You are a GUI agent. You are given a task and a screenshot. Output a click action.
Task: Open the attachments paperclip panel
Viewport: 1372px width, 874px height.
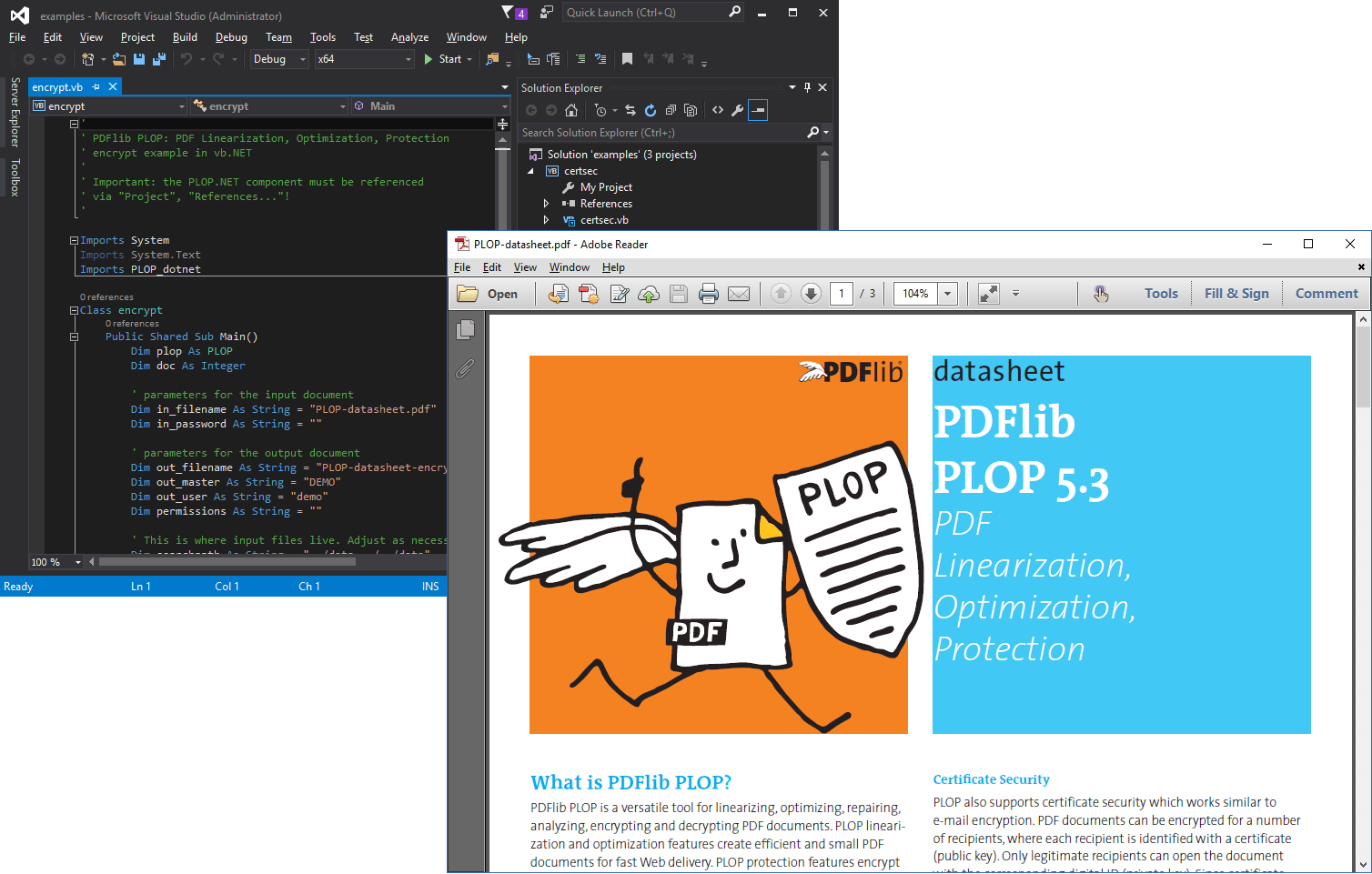pyautogui.click(x=465, y=368)
